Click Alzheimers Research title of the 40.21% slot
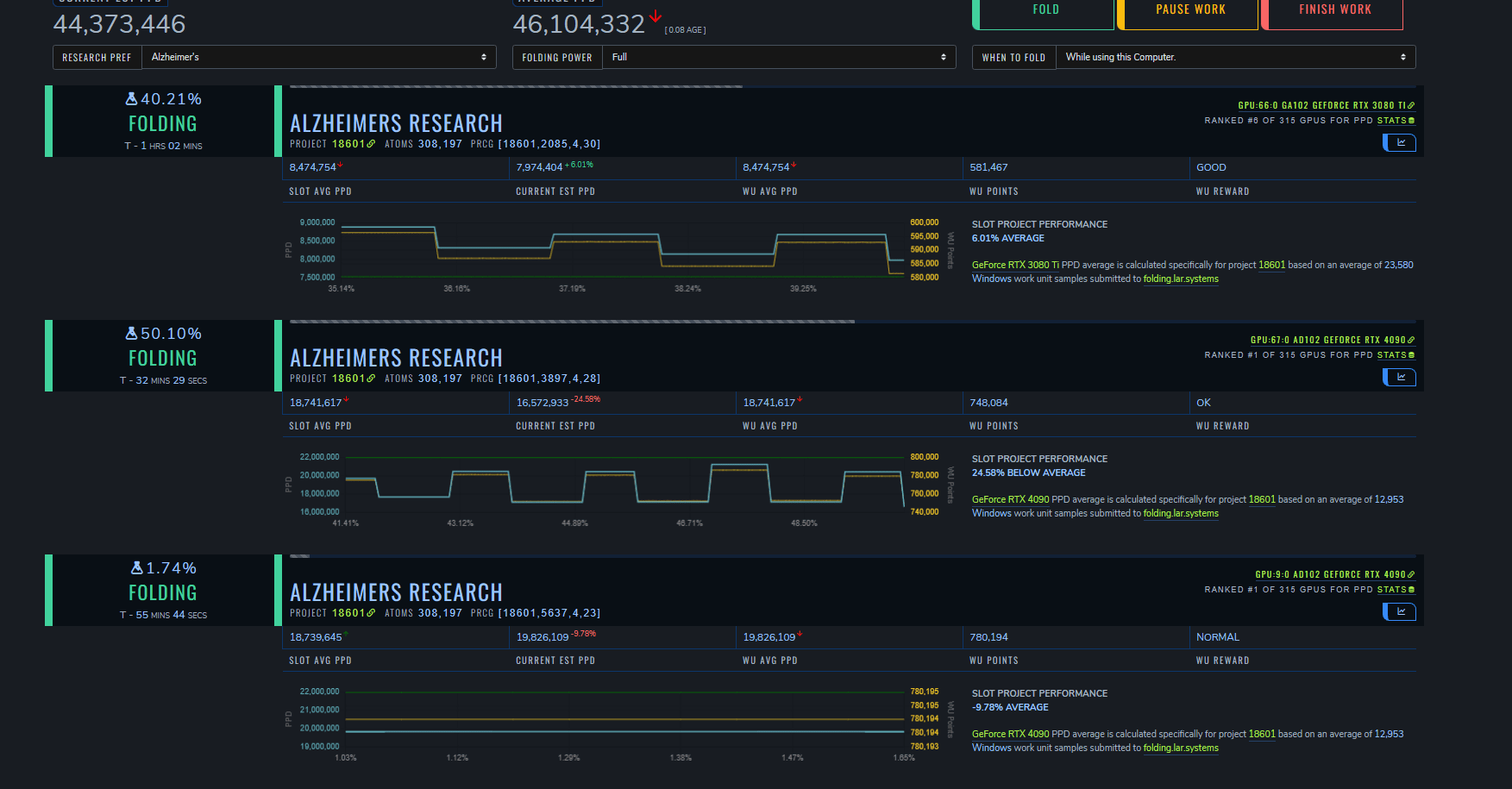Screen dimensions: 1512x789 click(396, 123)
